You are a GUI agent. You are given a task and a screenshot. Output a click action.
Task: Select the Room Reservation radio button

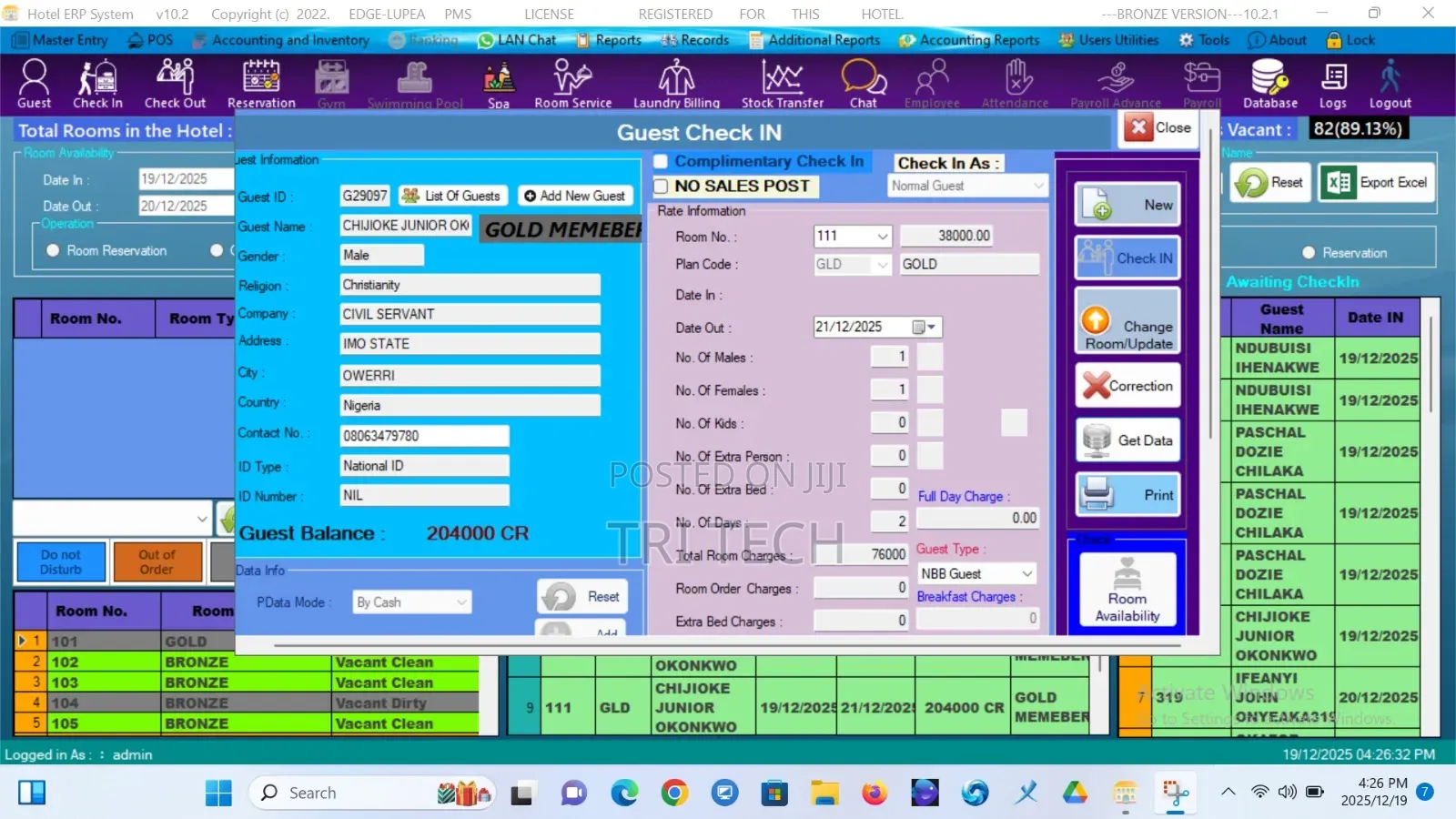coord(53,250)
